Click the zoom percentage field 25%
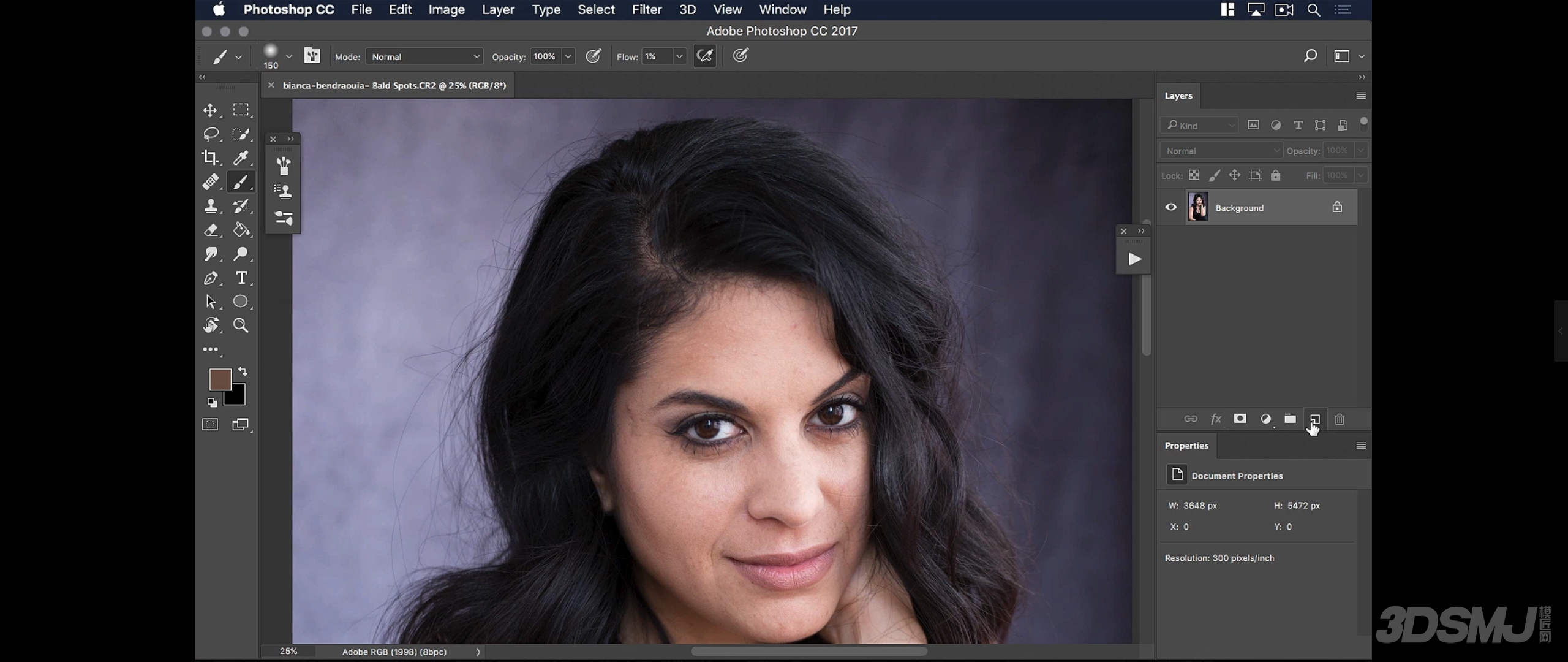Screen dimensions: 1568x662 coord(288,652)
